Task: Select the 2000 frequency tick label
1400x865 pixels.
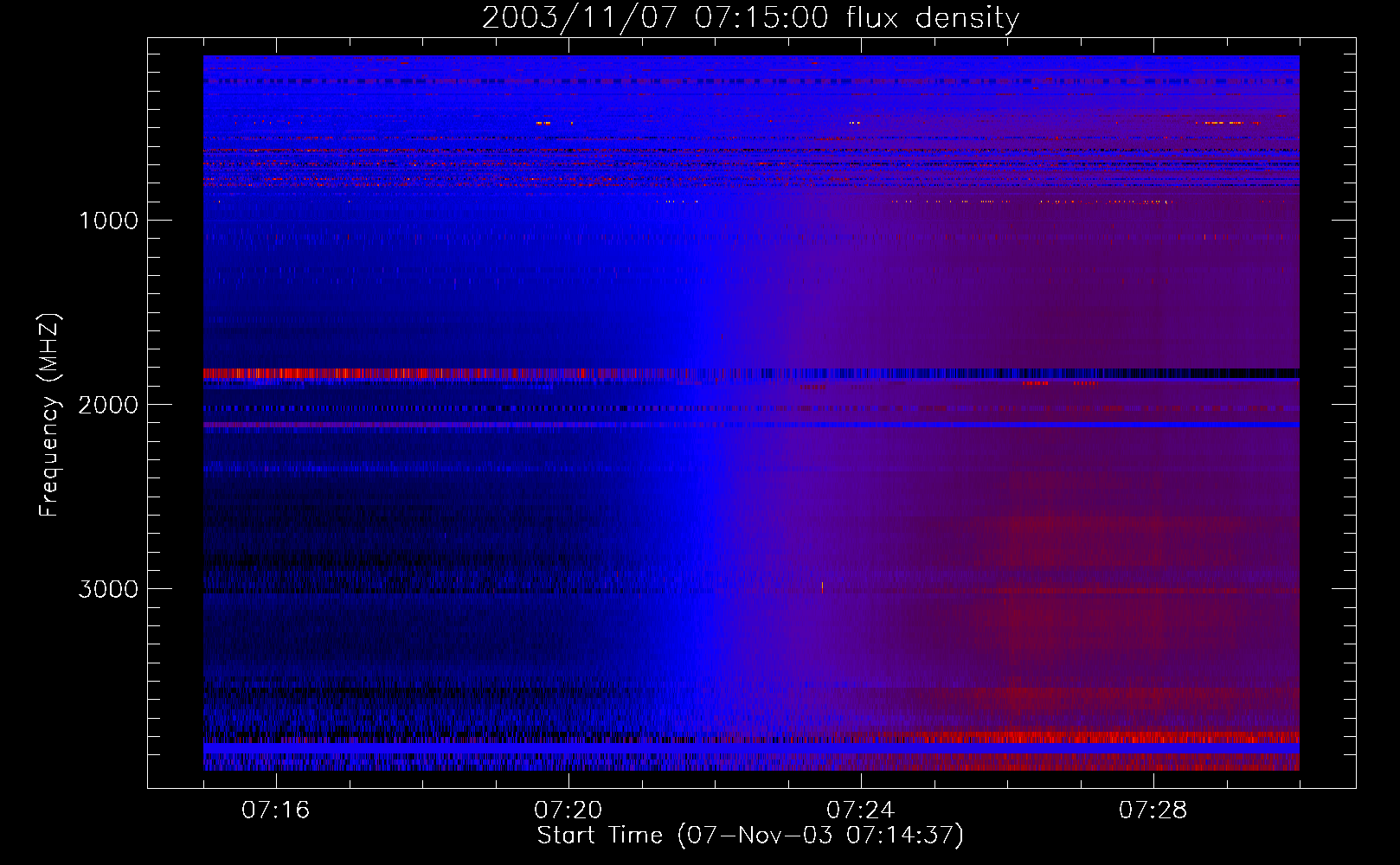Action: (108, 405)
